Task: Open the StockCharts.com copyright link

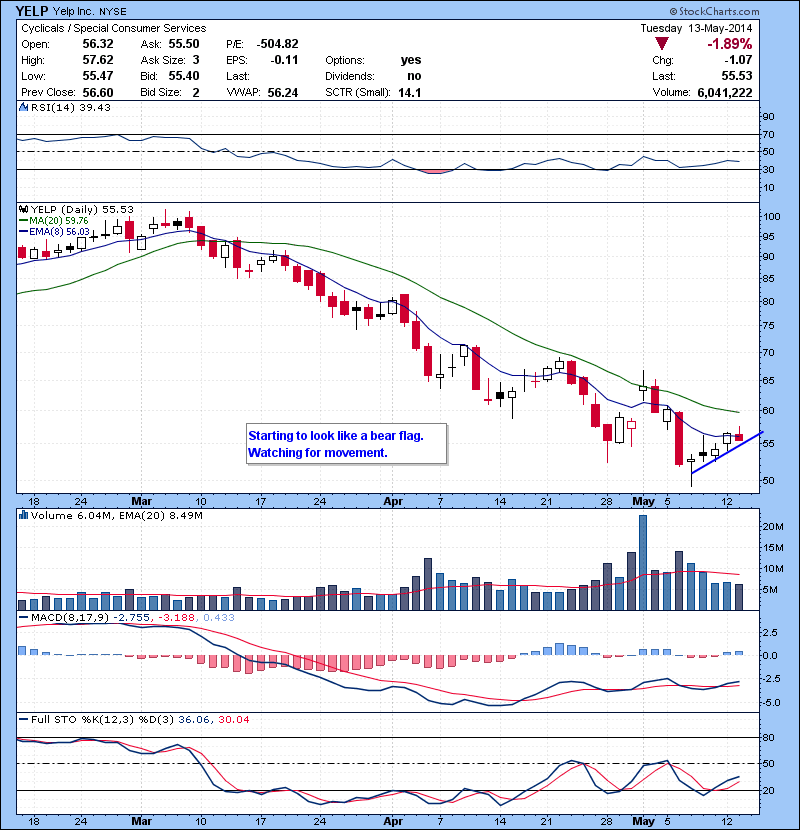Action: pos(714,11)
